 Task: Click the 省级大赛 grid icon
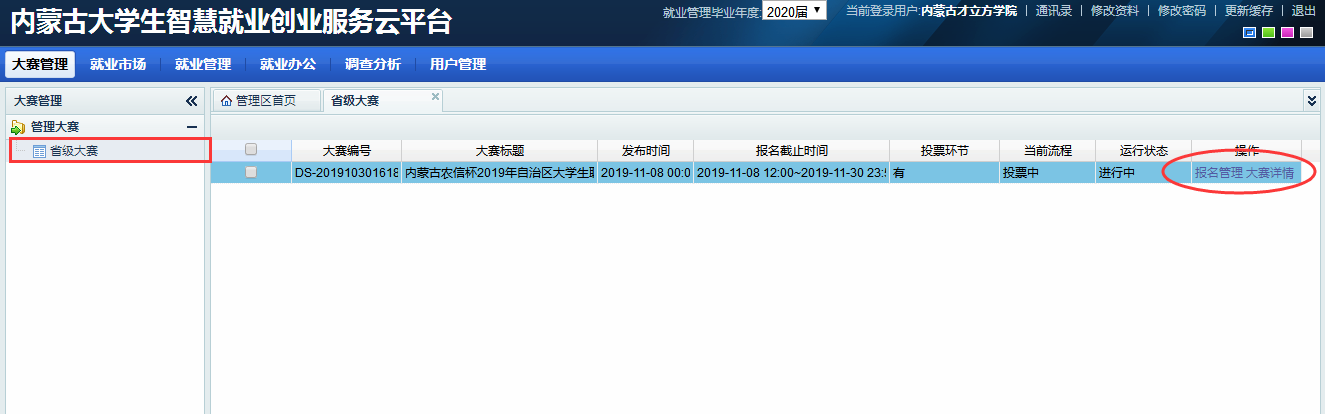click(x=39, y=151)
